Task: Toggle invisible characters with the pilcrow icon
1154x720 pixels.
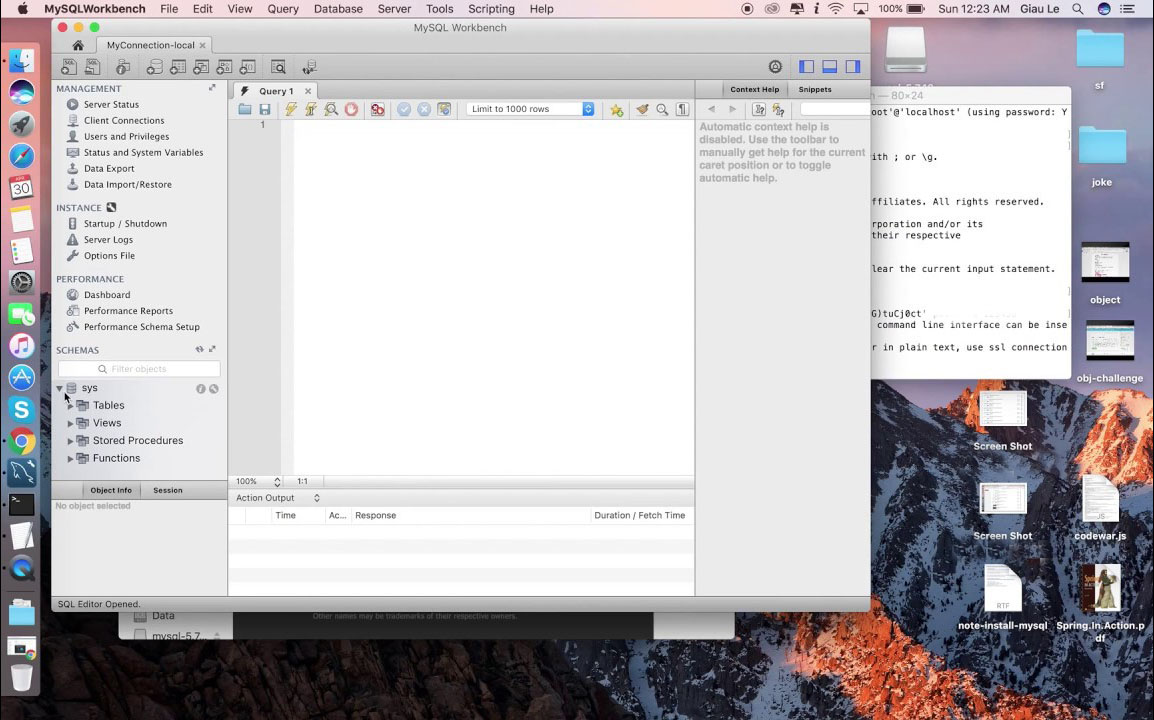Action: [x=683, y=109]
